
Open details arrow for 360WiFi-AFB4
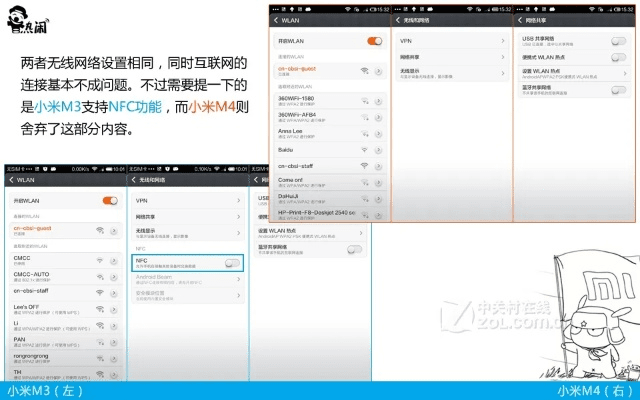point(378,117)
